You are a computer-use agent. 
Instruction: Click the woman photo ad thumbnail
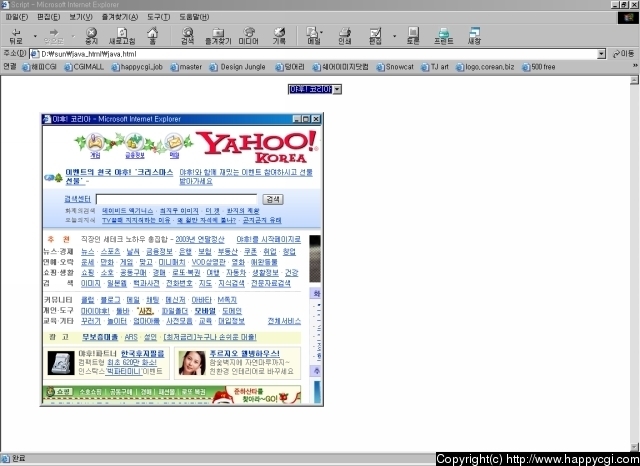pyautogui.click(x=192, y=363)
